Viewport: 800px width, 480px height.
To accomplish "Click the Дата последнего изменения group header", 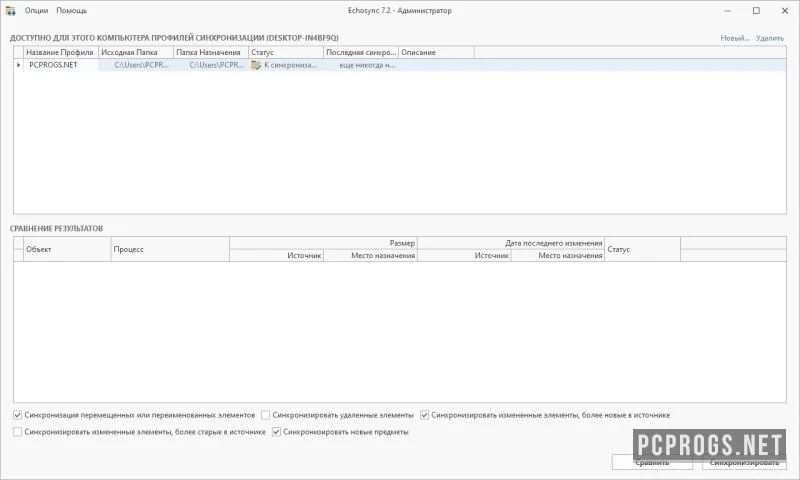I will point(511,243).
